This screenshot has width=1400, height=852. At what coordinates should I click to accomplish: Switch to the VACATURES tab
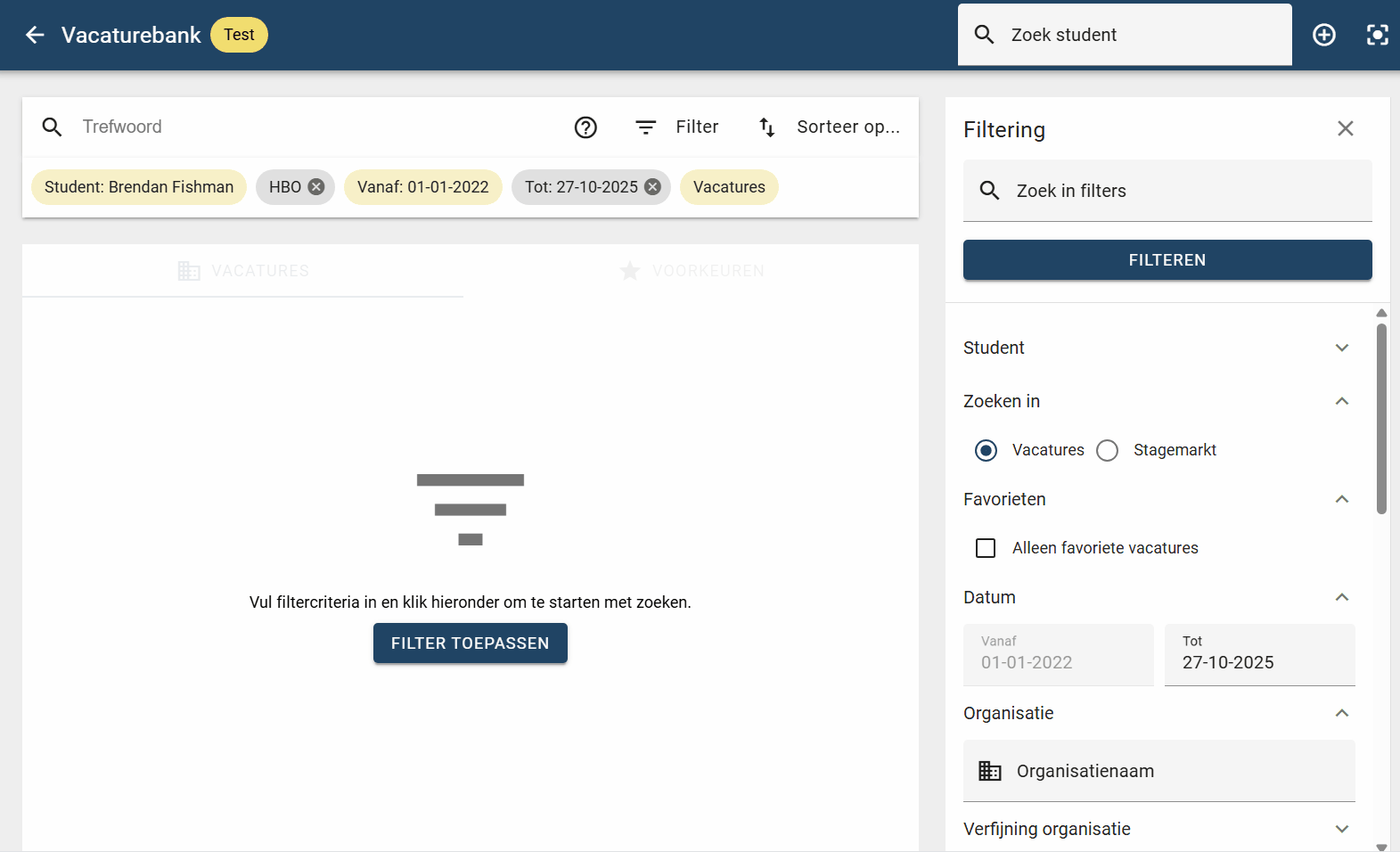click(243, 271)
